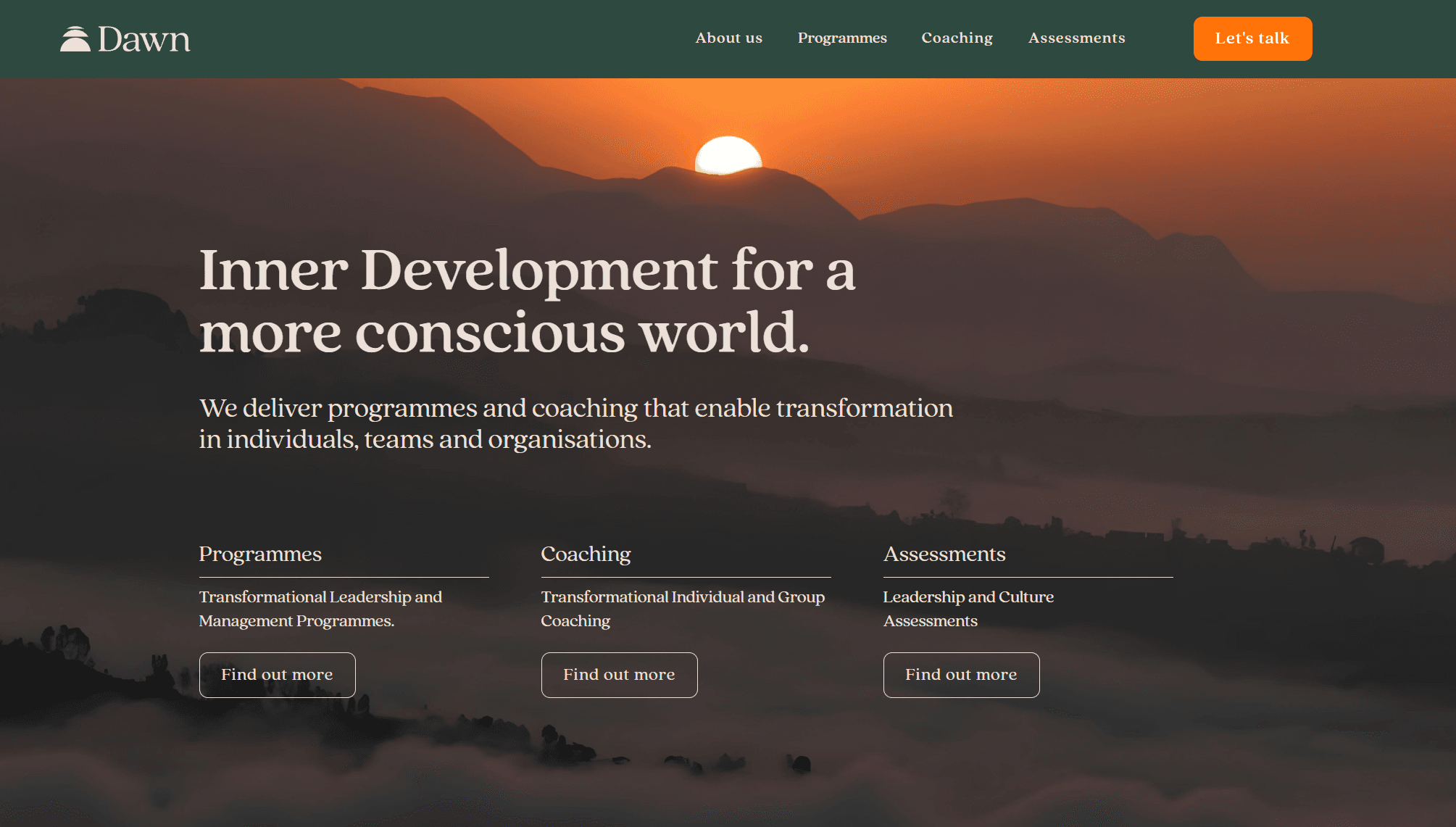Click Transformational Leadership and Management Programmes text
This screenshot has width=1456, height=827.
click(320, 609)
